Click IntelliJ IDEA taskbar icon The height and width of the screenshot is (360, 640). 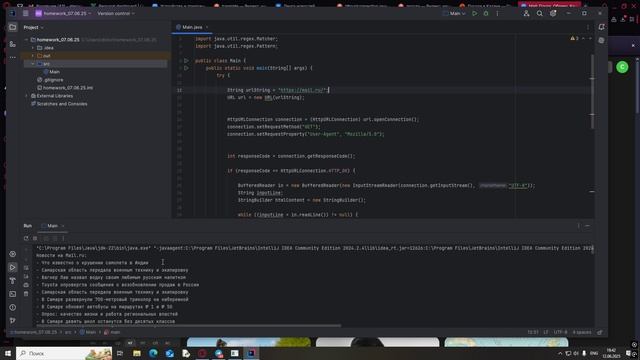click(251, 353)
